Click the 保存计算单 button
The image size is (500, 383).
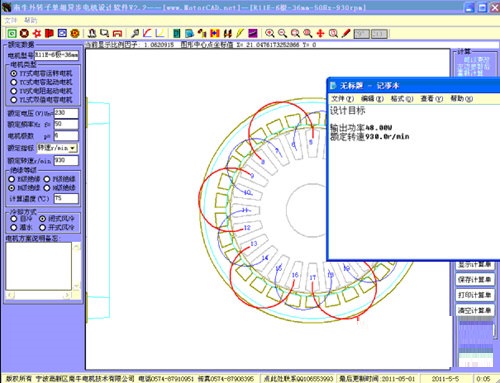click(474, 279)
